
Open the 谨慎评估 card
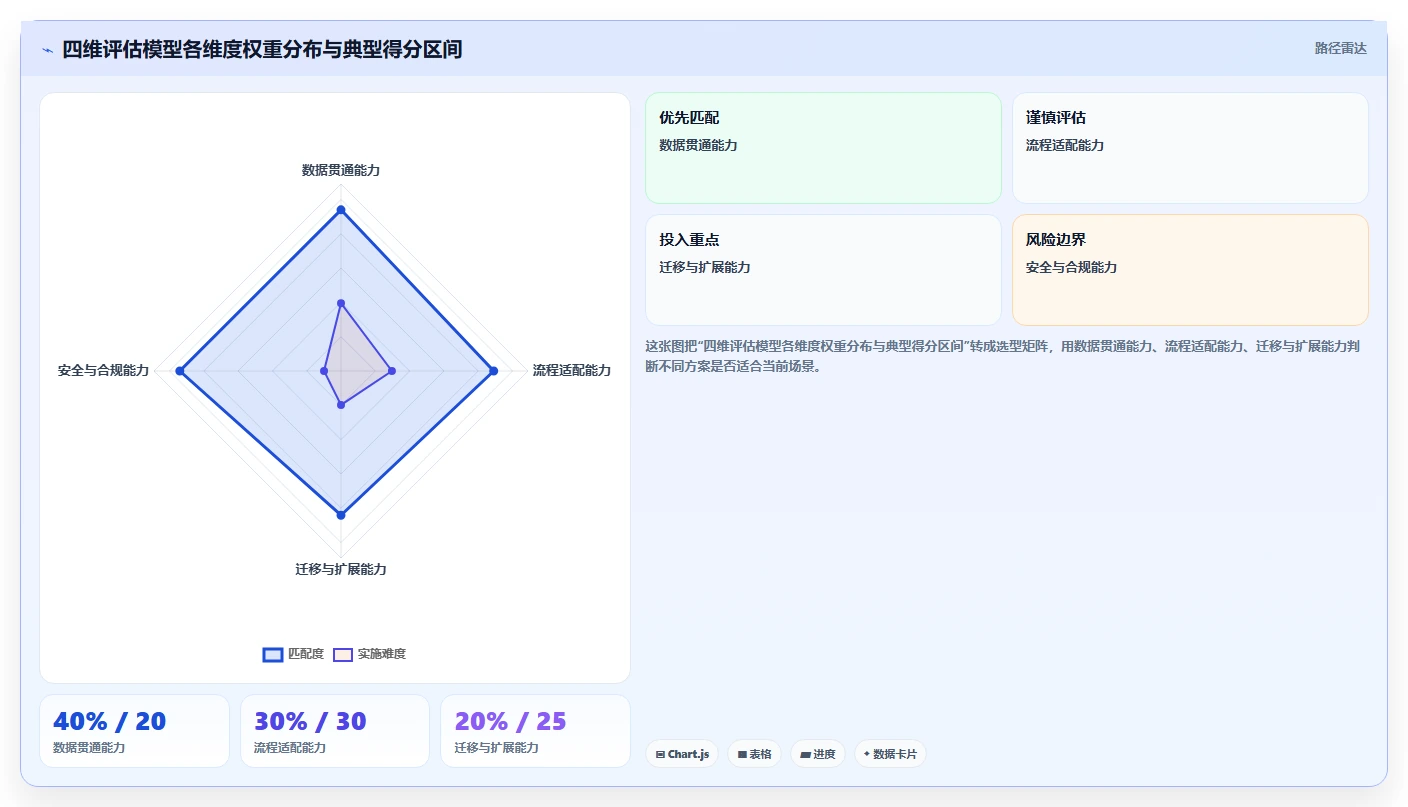click(1190, 148)
